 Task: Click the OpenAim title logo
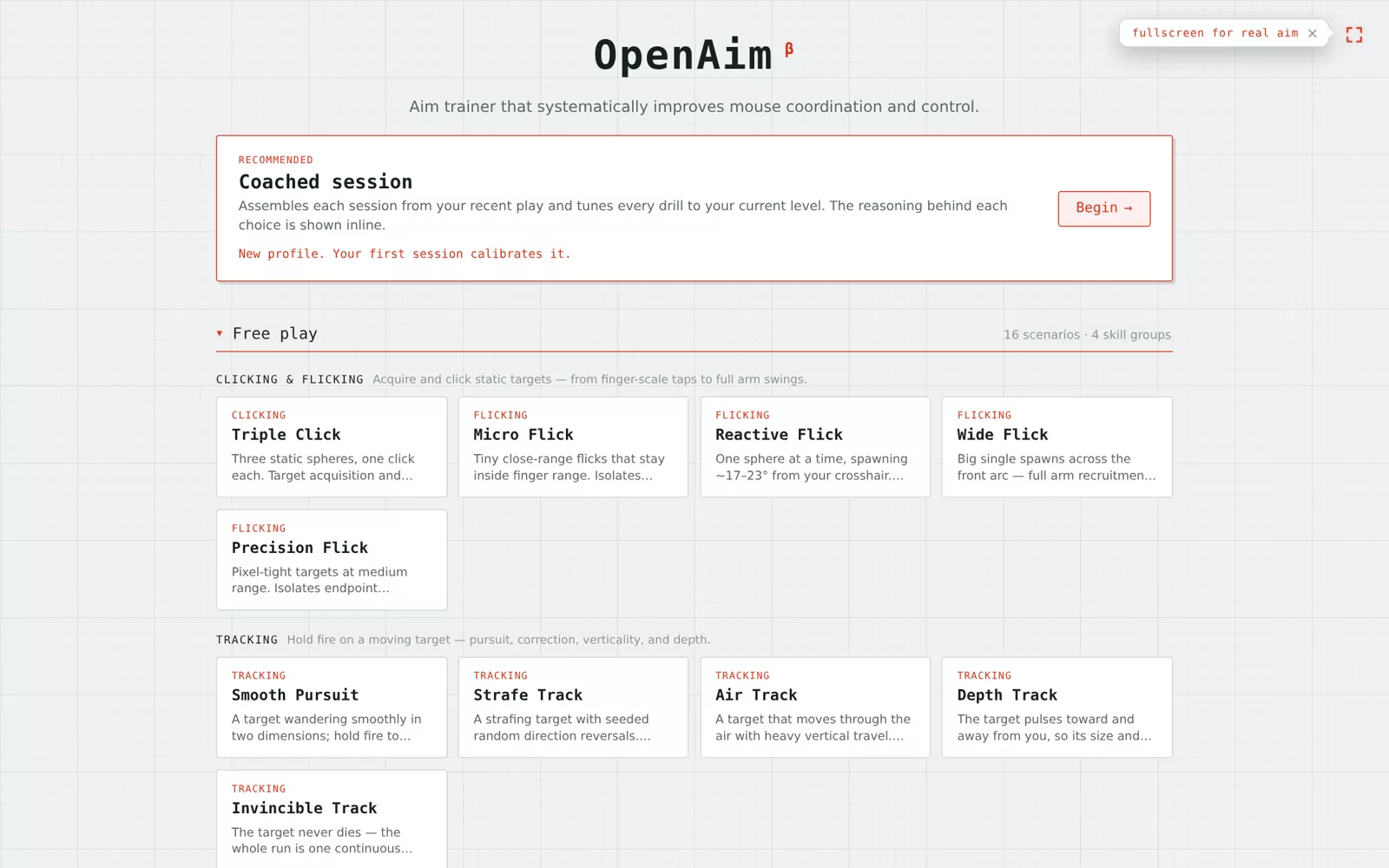click(x=682, y=55)
